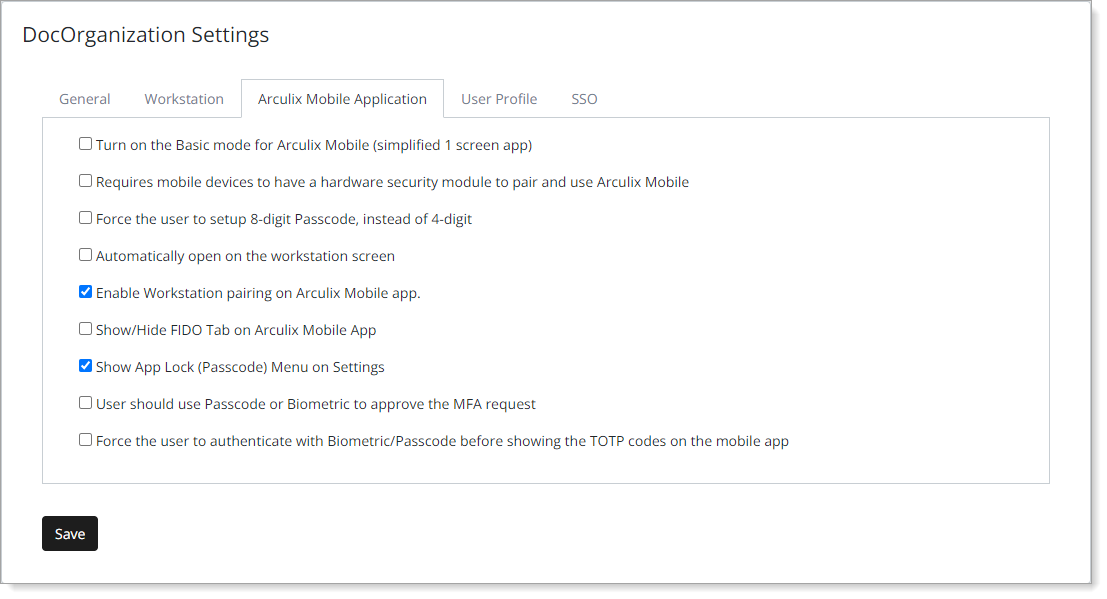Screen dimensions: 1107x599
Task: Open the Workstation tab
Action: pyautogui.click(x=184, y=99)
